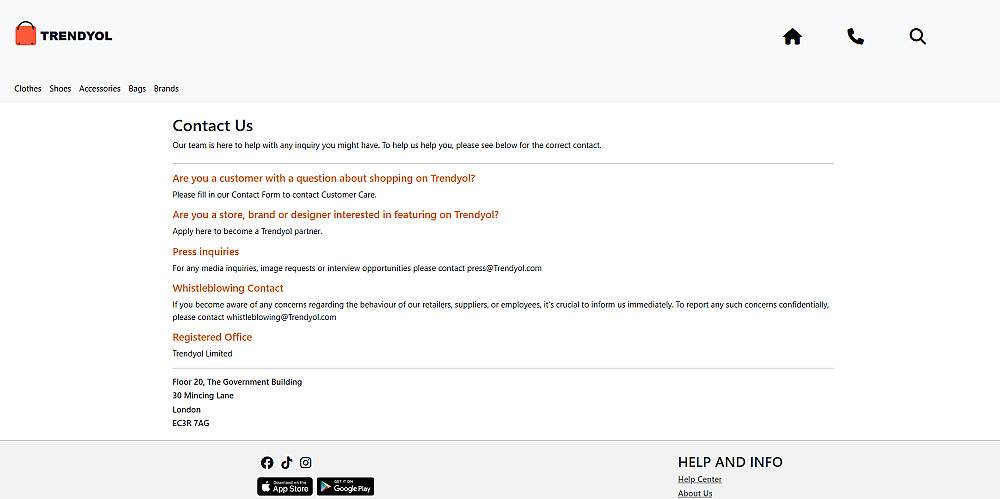The image size is (1000, 499).
Task: Go to the home page icon
Action: (792, 37)
